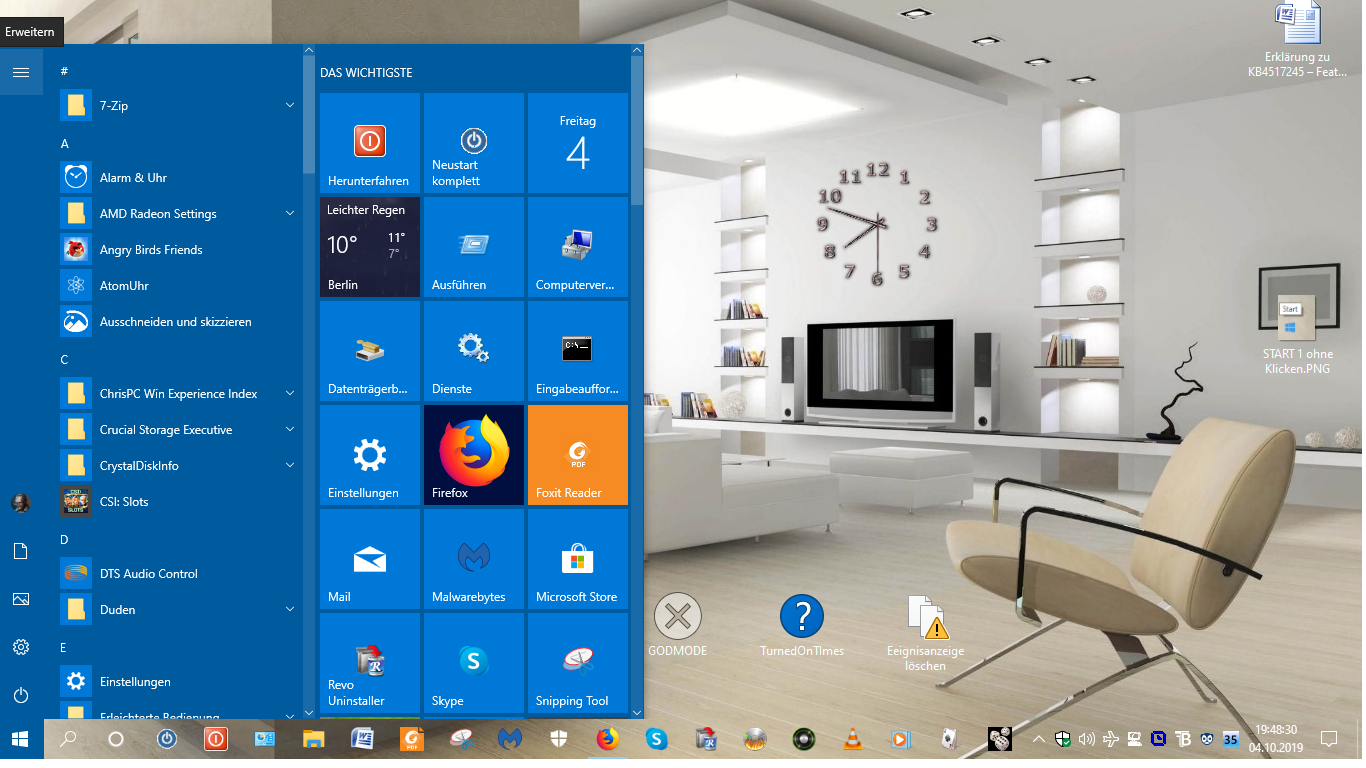
Task: Open the Einstellungen tile
Action: click(370, 455)
